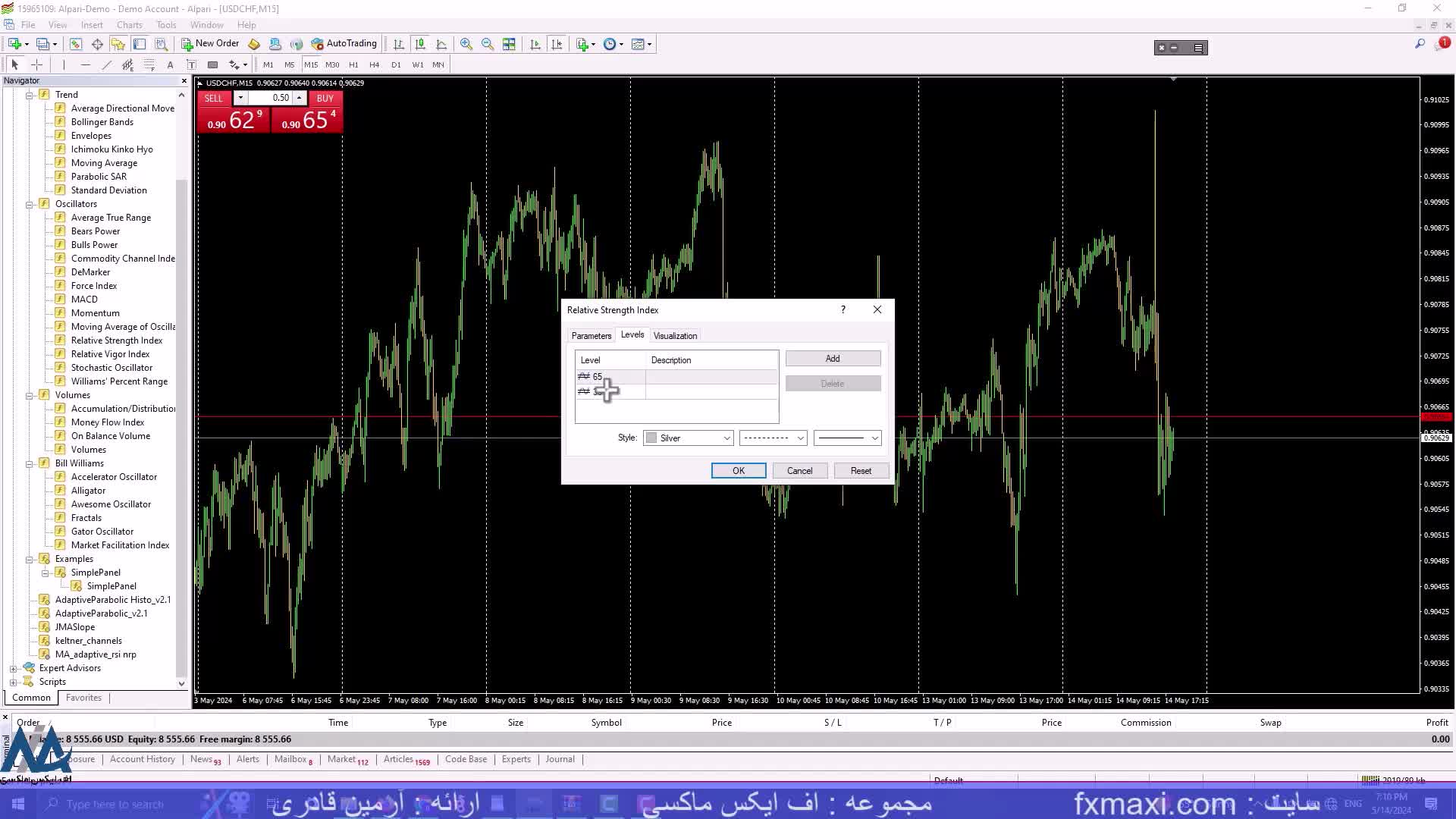Open the Charts menu
Viewport: 1456px width, 819px height.
pos(129,25)
